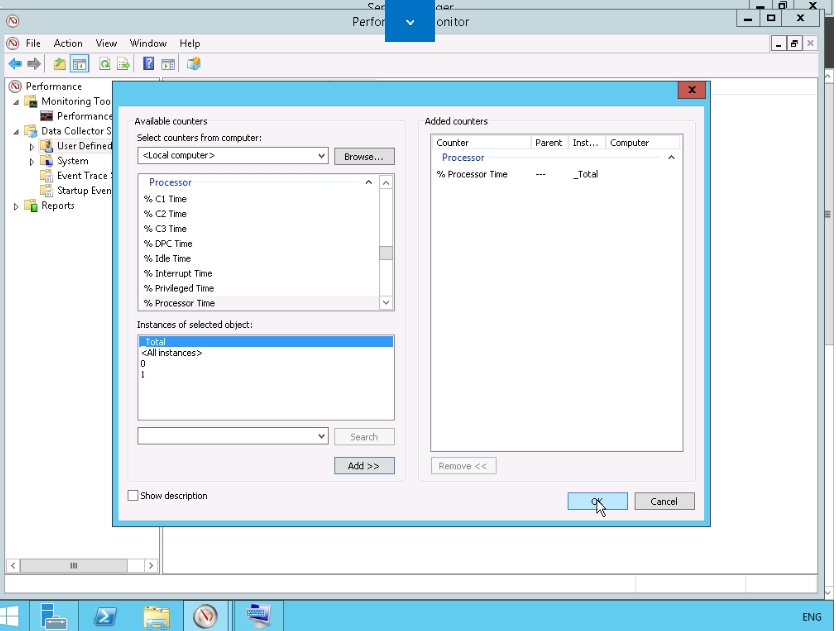Screen dimensions: 836x631
Task: Open the Action menu
Action: (68, 44)
